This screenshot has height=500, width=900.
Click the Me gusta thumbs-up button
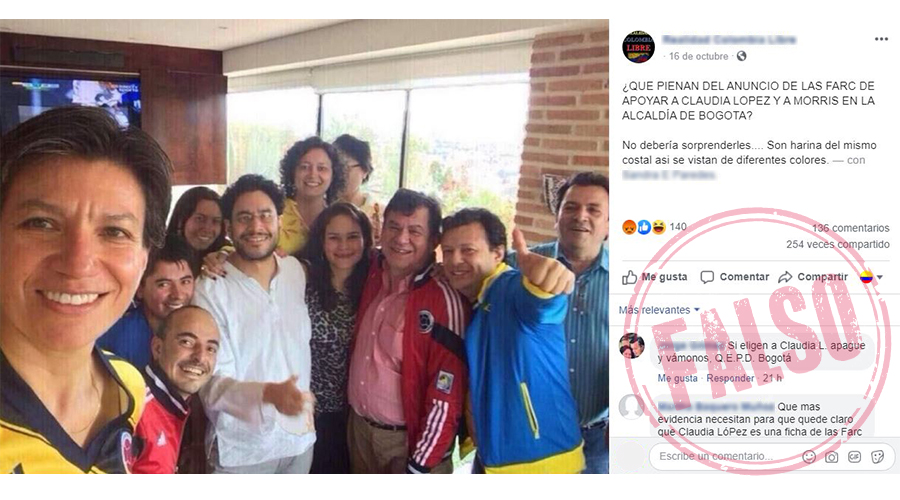click(655, 277)
